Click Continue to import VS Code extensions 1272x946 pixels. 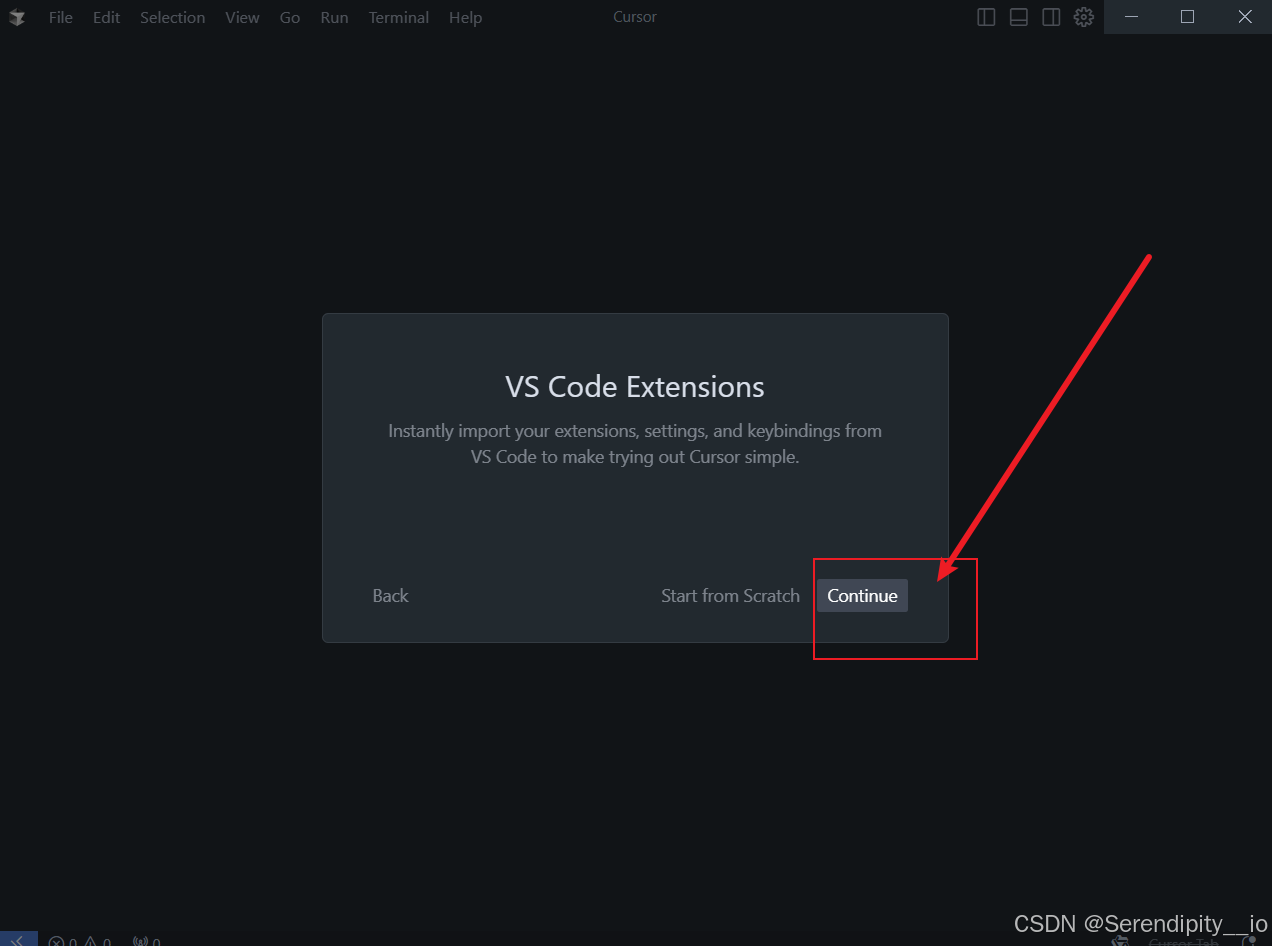pos(862,596)
